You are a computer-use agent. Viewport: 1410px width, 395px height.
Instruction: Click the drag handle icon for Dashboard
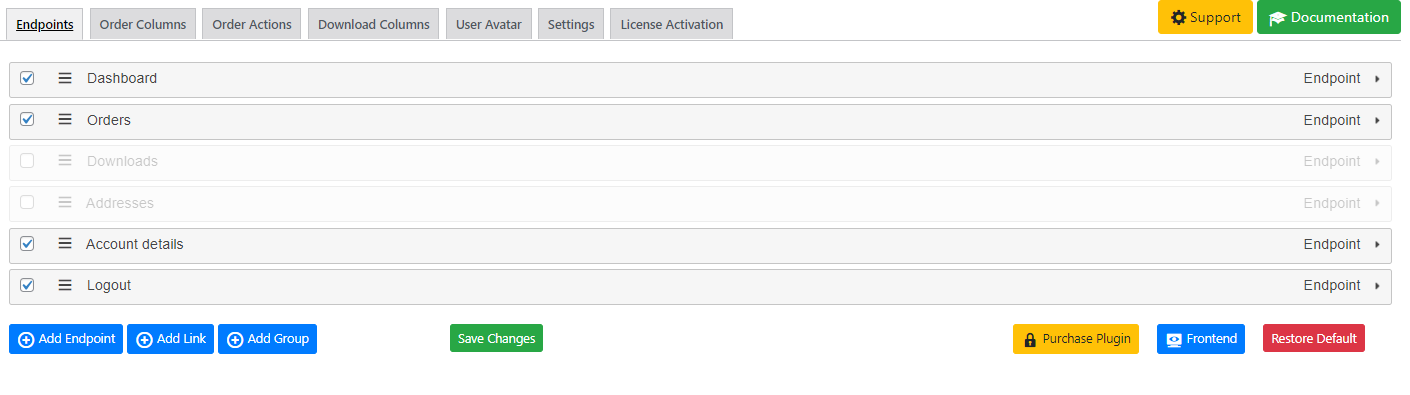point(65,78)
